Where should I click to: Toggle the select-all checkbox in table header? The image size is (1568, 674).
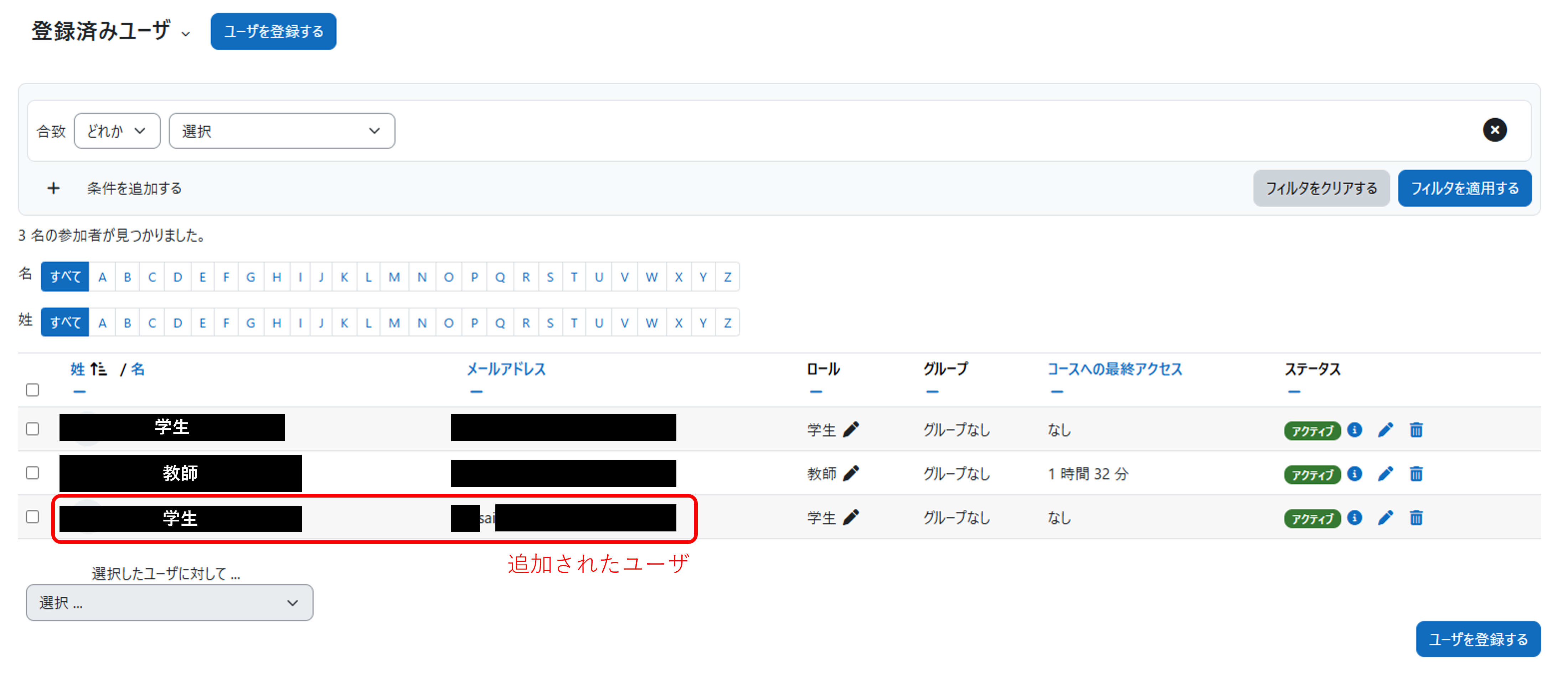pos(33,390)
